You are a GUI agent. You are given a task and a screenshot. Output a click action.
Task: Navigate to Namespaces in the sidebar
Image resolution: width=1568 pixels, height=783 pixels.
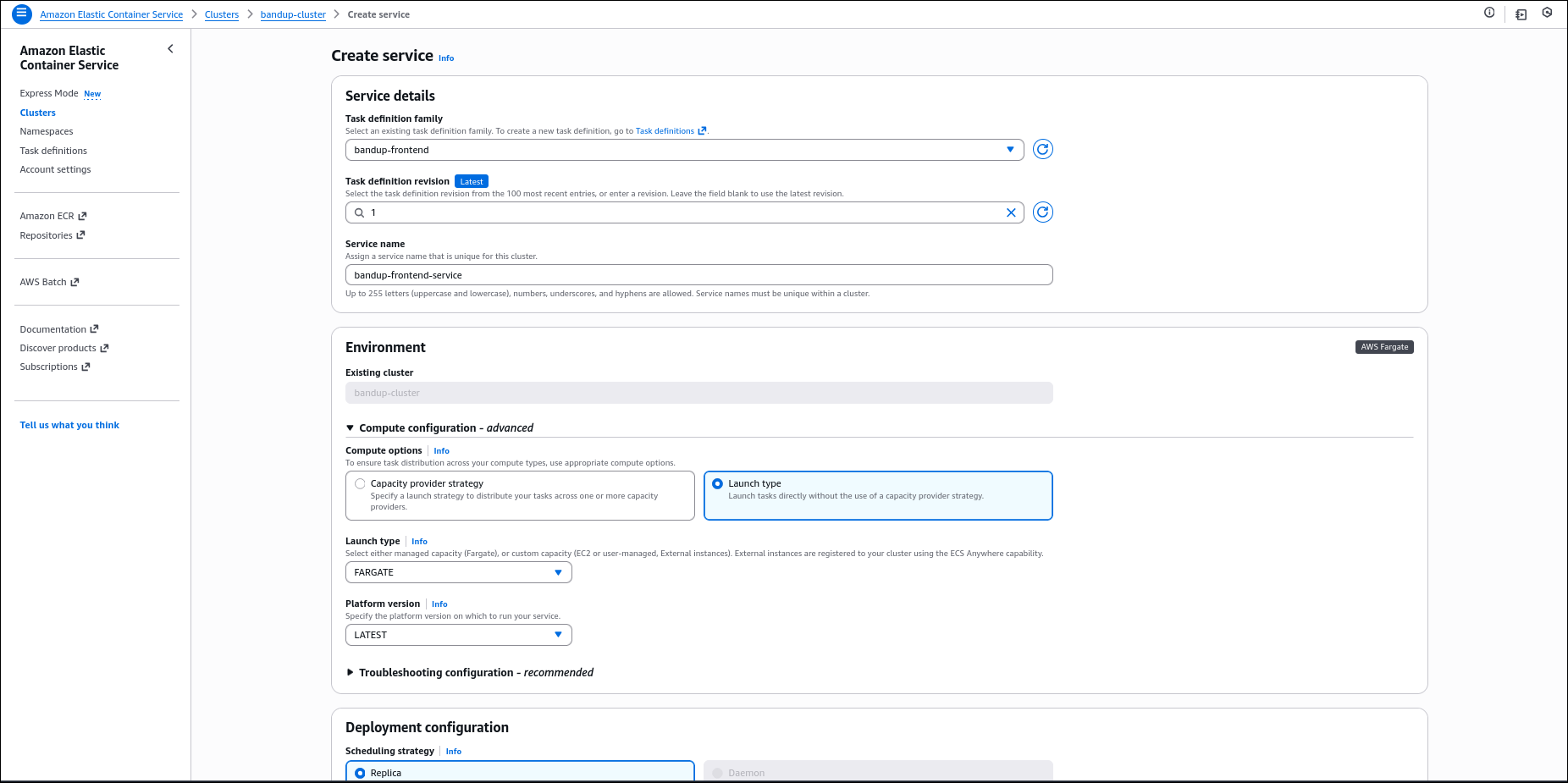46,131
